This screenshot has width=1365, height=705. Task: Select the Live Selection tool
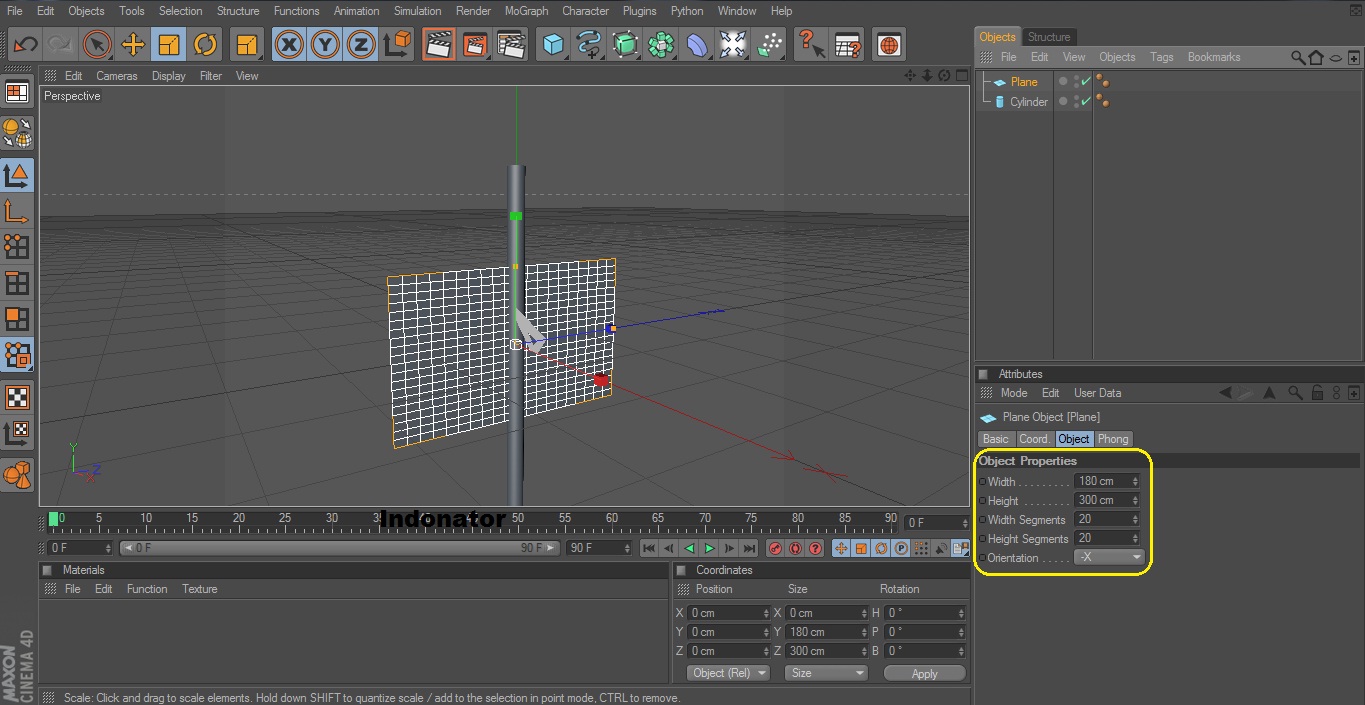pos(97,44)
